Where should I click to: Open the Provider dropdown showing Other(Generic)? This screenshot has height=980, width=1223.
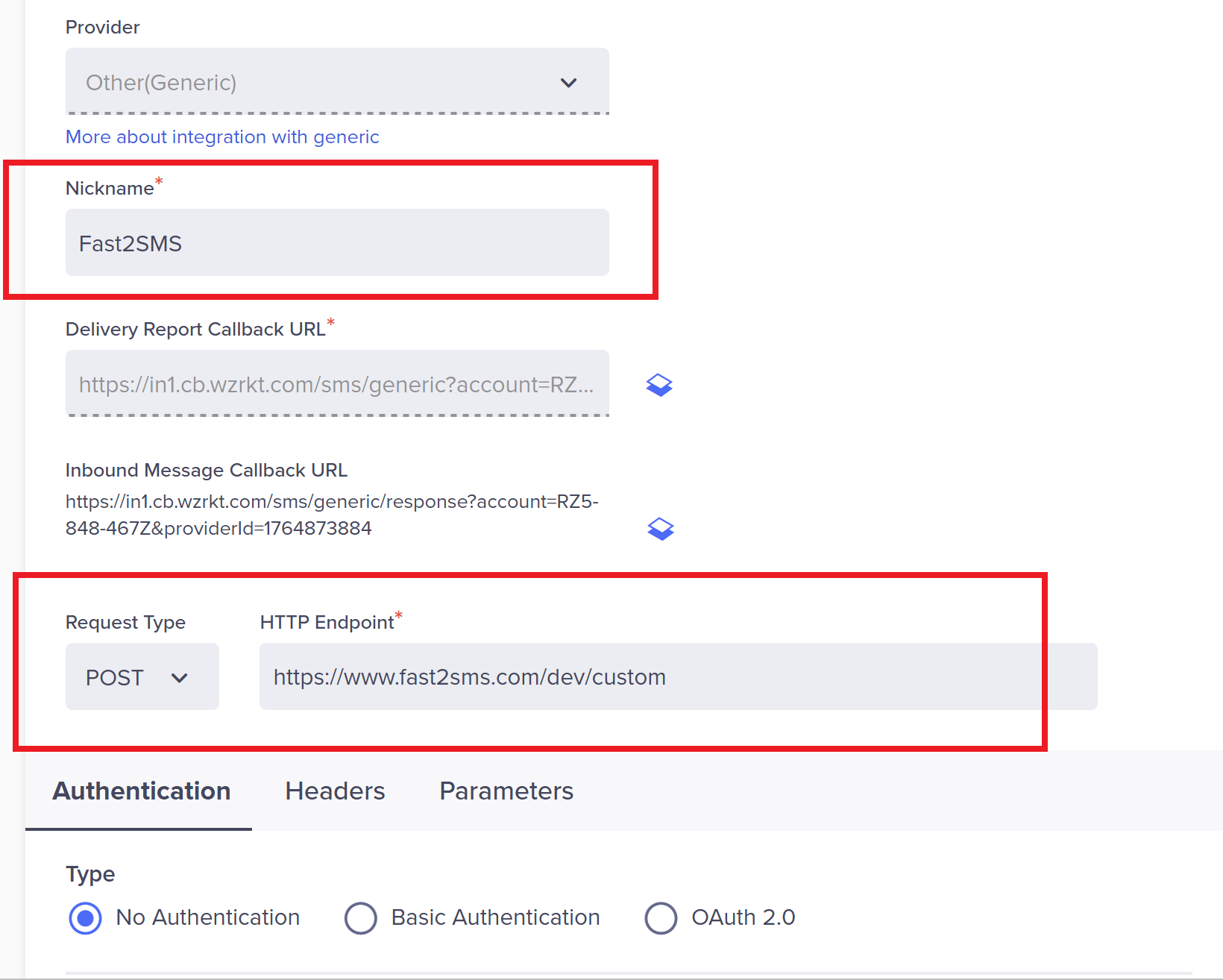point(336,82)
